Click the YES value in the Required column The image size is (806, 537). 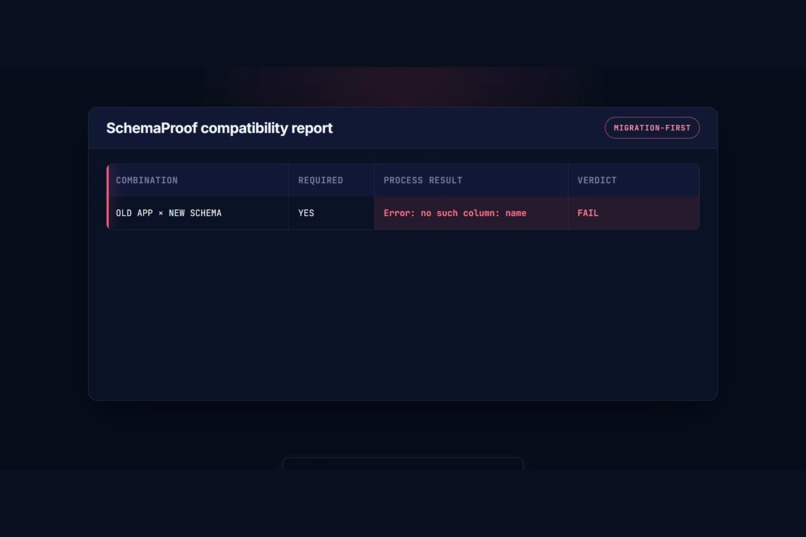coord(306,213)
